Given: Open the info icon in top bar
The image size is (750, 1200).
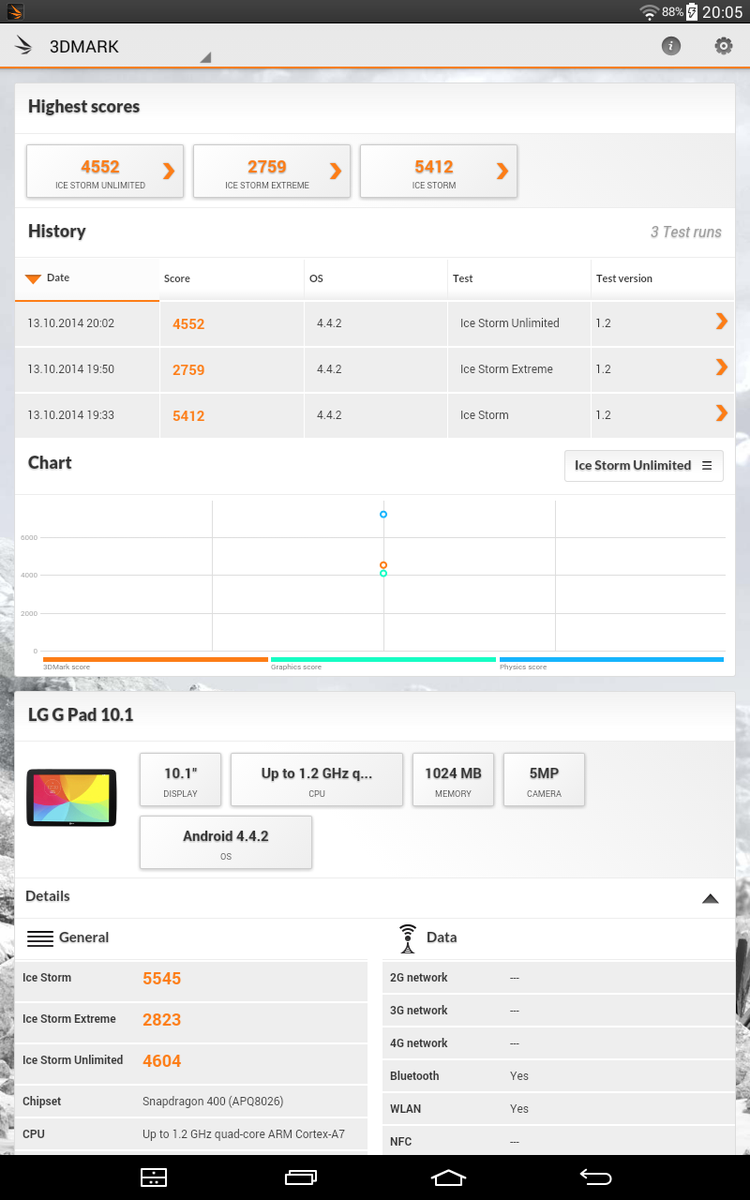Looking at the screenshot, I should (671, 46).
